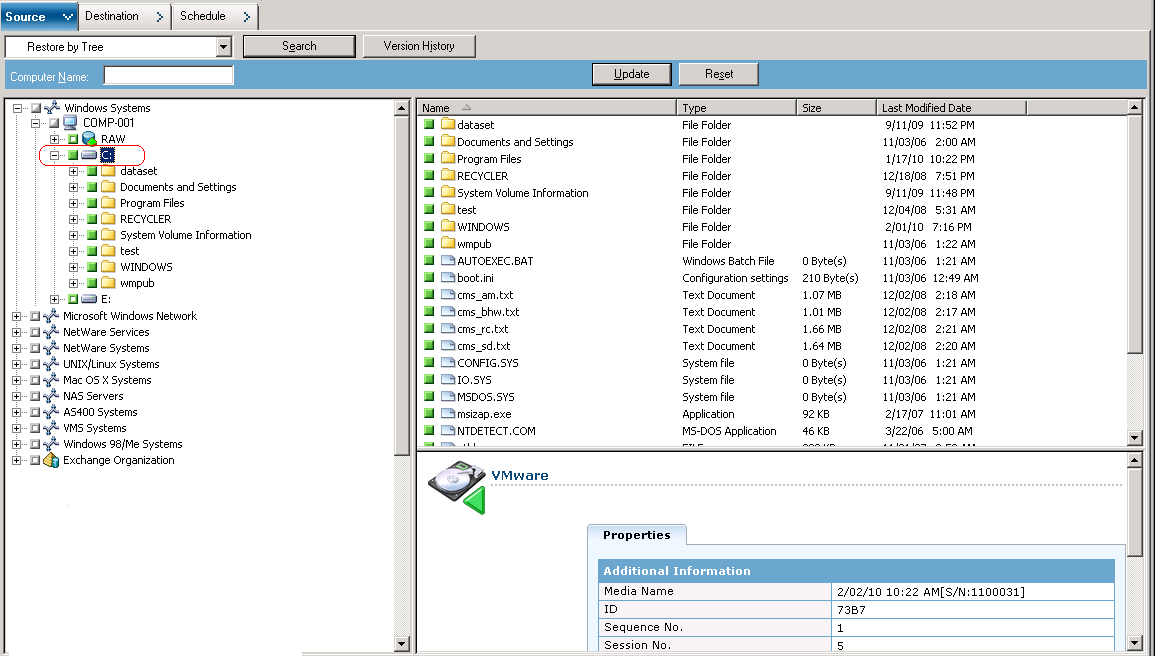Expand the Documents and Settings tree node
Viewport: 1155px width, 656px height.
coord(74,187)
